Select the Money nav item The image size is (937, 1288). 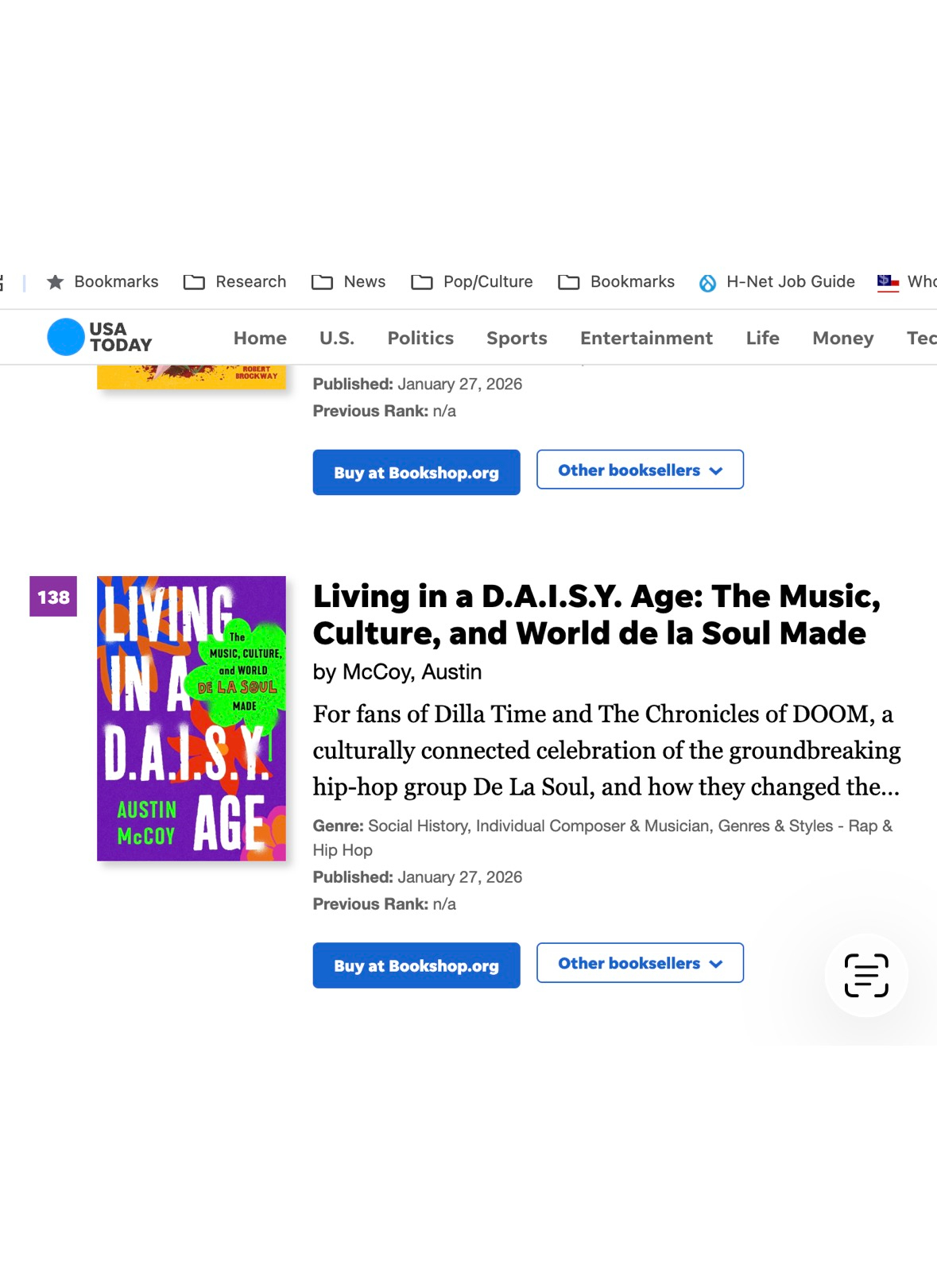pyautogui.click(x=842, y=338)
